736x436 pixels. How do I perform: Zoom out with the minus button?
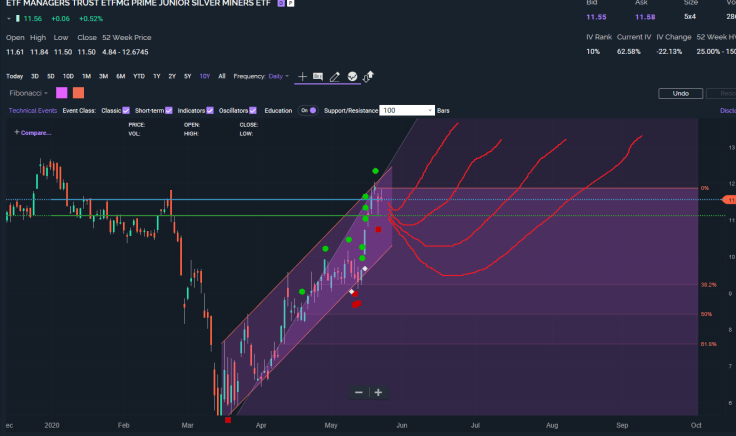(359, 393)
